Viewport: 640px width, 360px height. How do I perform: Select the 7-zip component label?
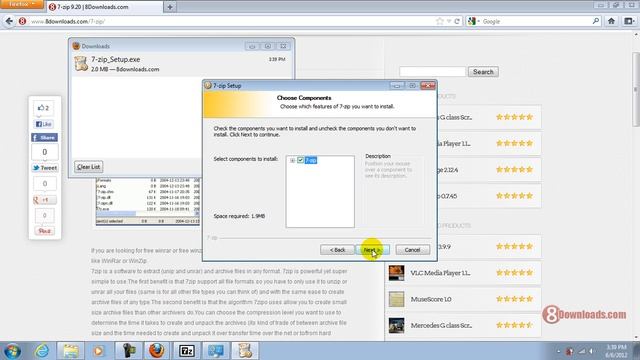pyautogui.click(x=311, y=160)
